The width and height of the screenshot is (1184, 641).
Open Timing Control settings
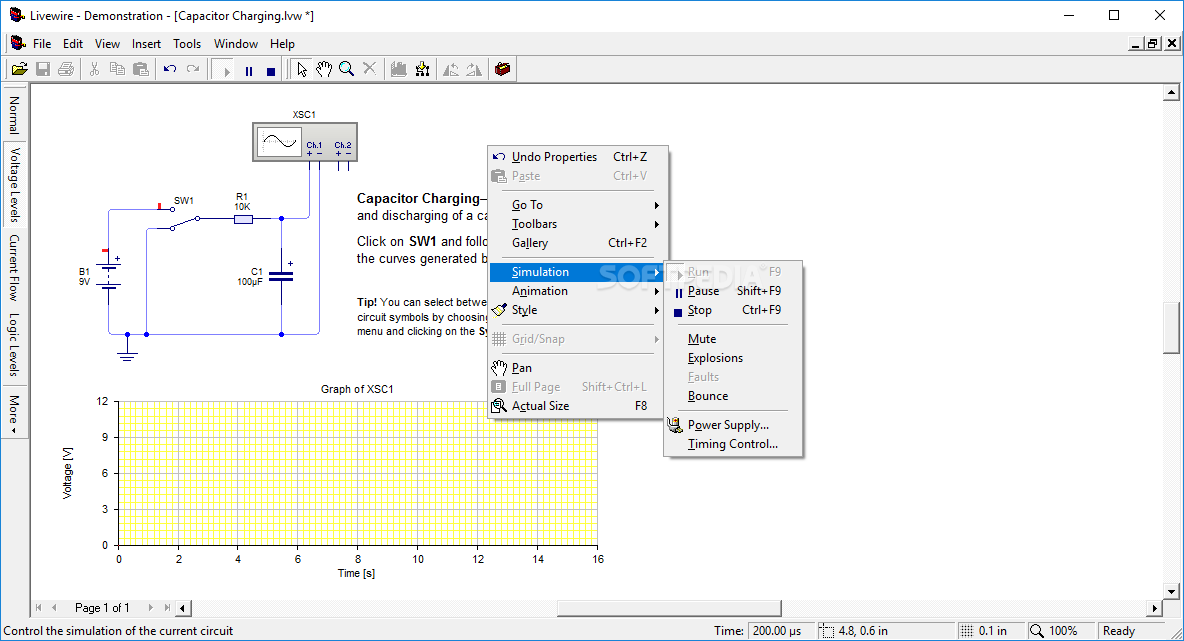point(732,444)
